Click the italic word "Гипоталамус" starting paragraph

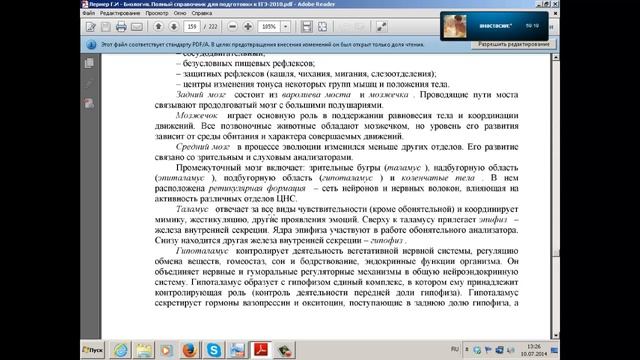(202, 251)
